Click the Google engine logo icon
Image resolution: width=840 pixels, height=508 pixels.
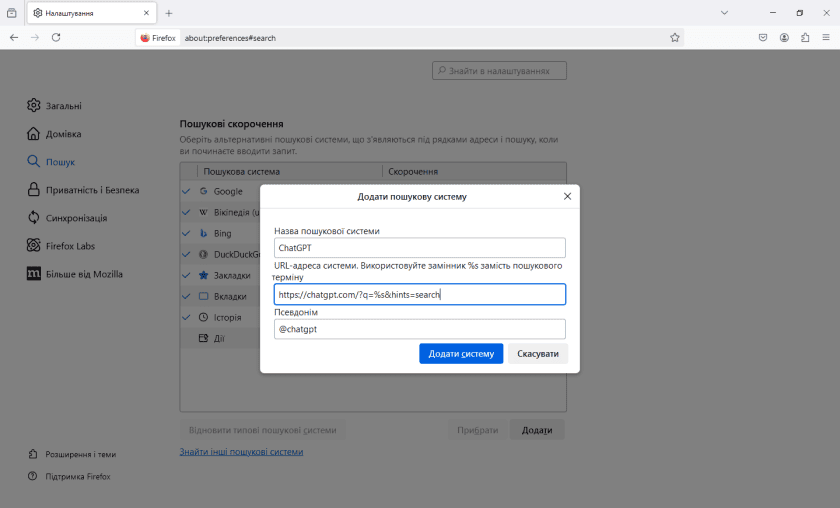204,191
